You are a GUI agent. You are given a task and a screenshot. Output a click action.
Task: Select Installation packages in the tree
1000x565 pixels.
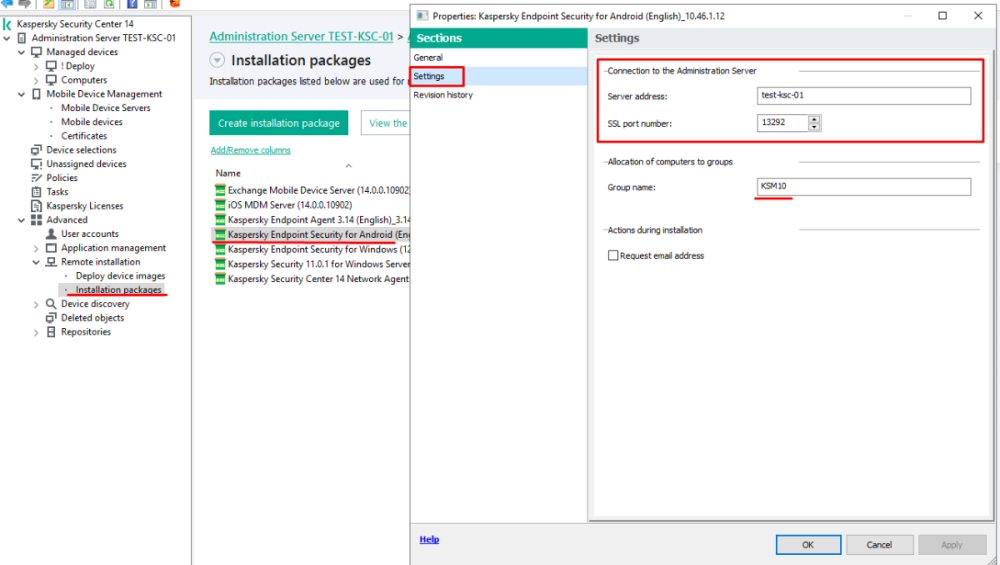[x=119, y=290]
